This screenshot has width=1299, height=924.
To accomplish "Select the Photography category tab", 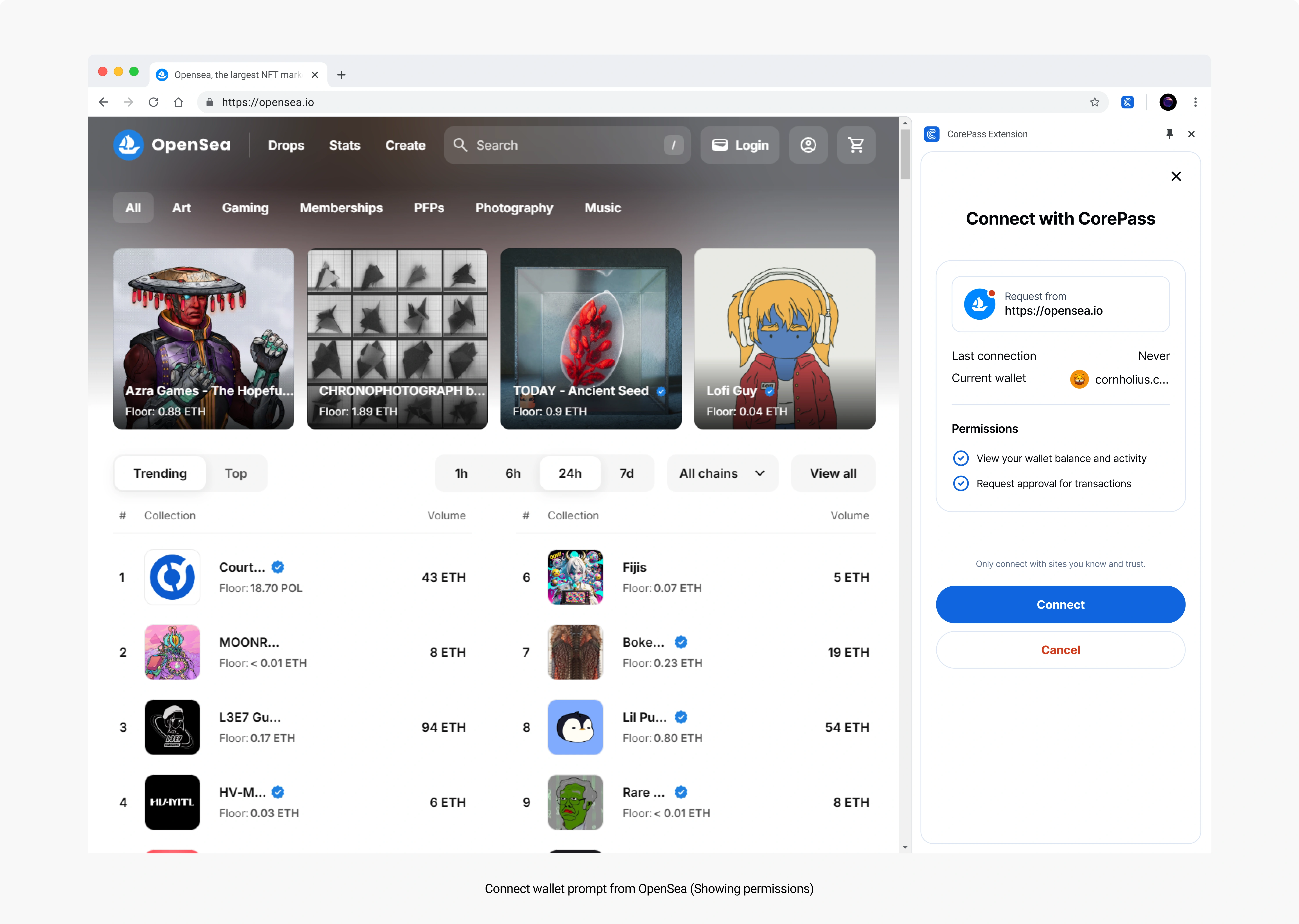I will point(514,208).
